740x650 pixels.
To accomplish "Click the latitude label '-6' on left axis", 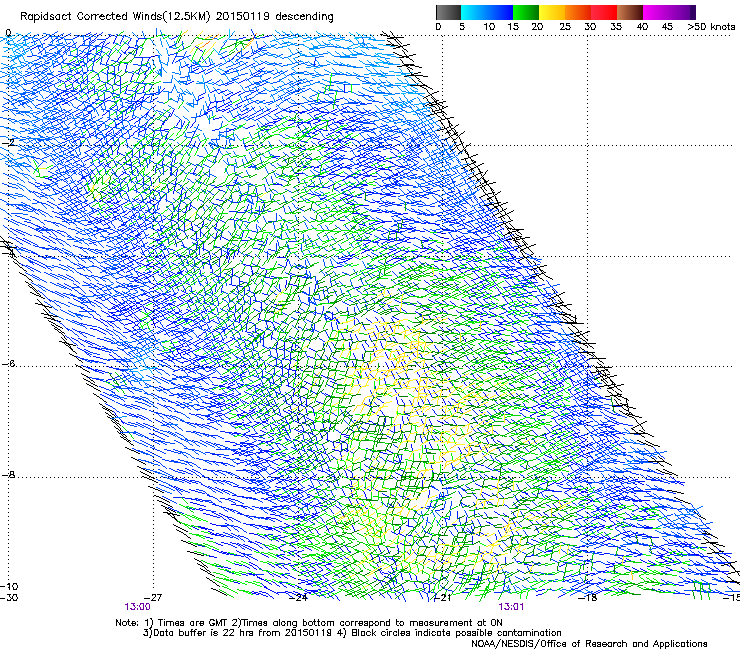I will pyautogui.click(x=8, y=364).
